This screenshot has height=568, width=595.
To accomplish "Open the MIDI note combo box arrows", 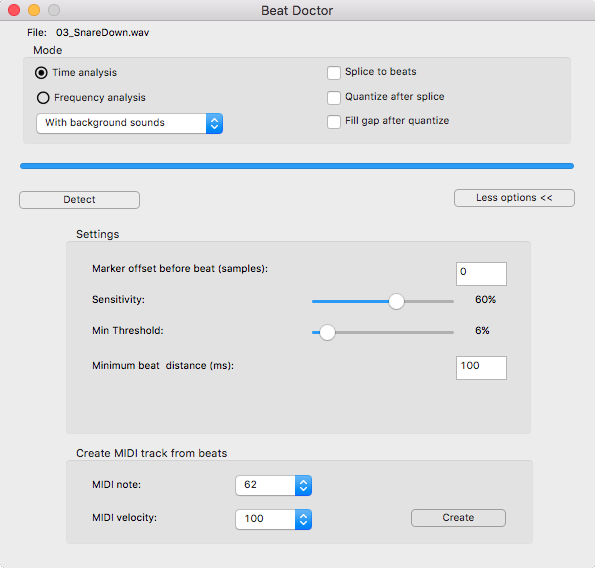I will tap(303, 485).
